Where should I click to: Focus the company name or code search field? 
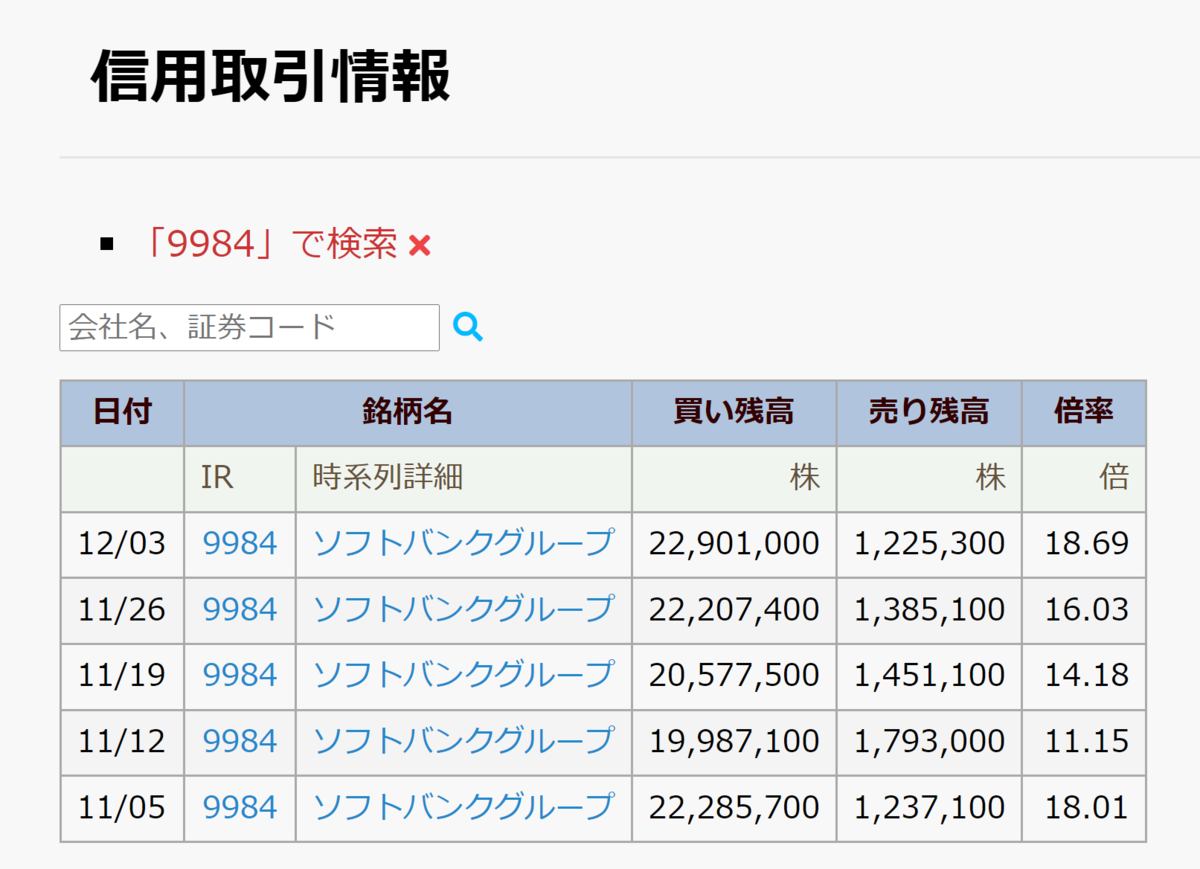click(x=249, y=327)
